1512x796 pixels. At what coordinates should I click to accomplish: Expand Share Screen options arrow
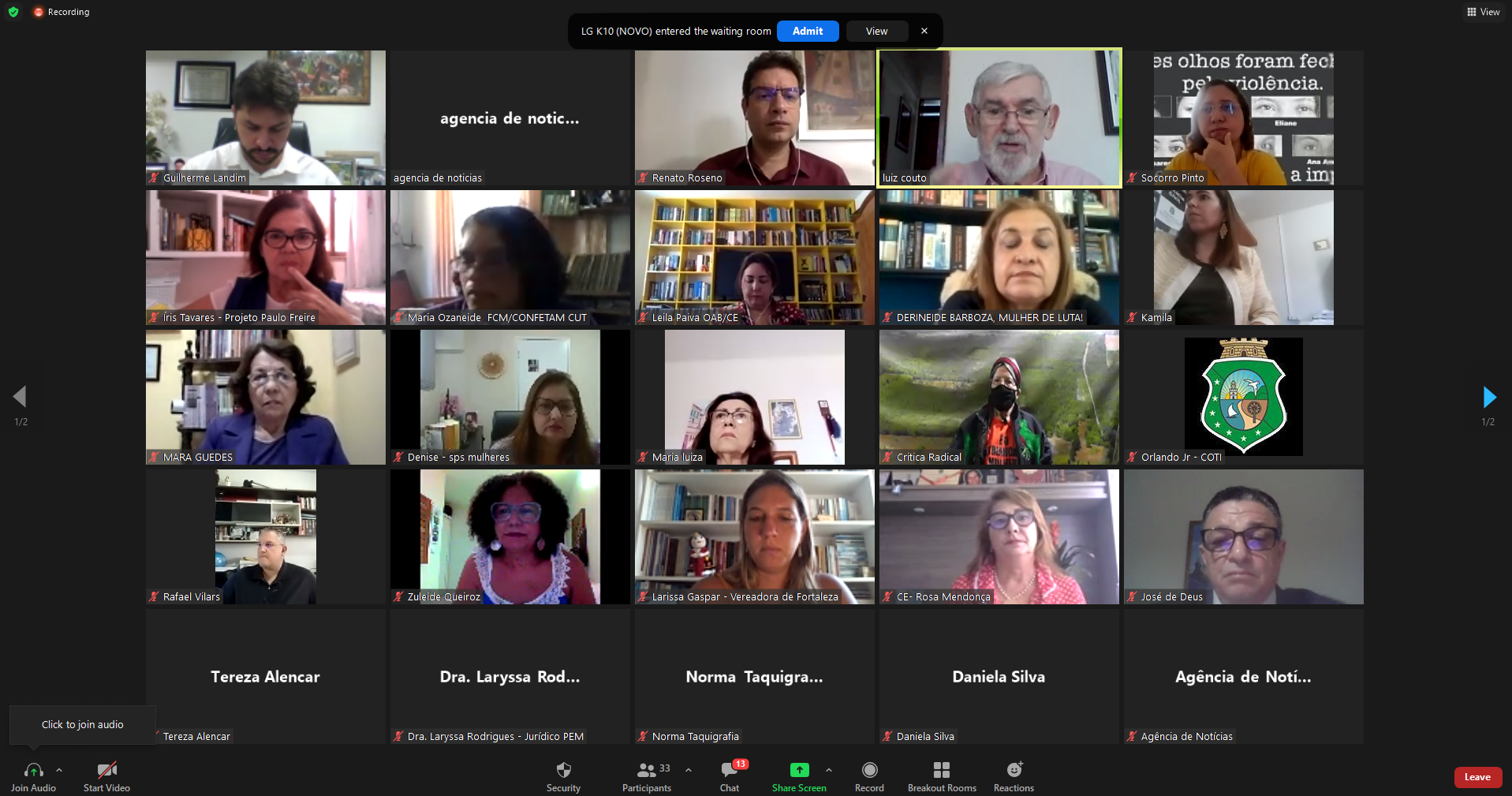pyautogui.click(x=828, y=770)
